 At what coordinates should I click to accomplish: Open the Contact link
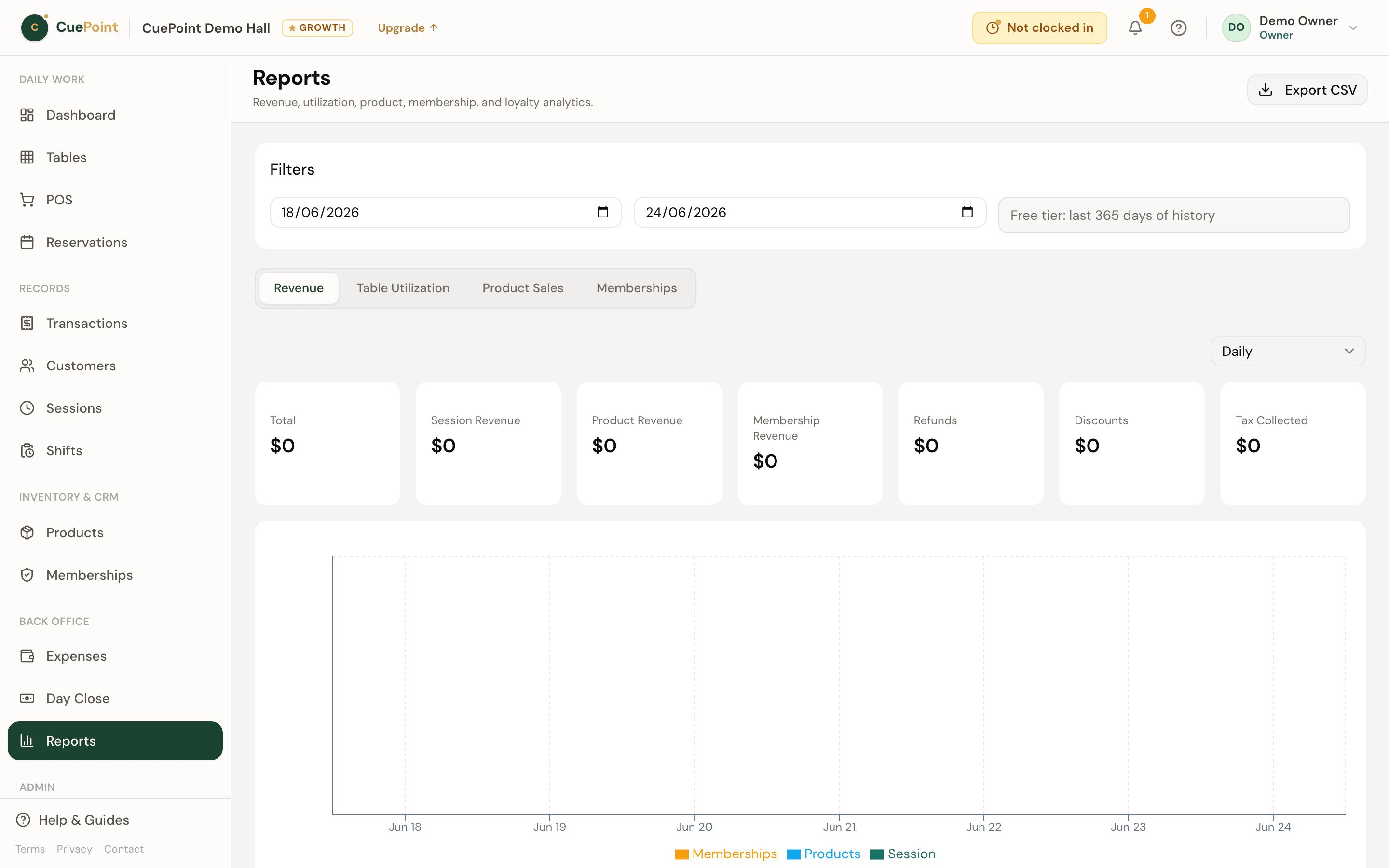(x=124, y=849)
